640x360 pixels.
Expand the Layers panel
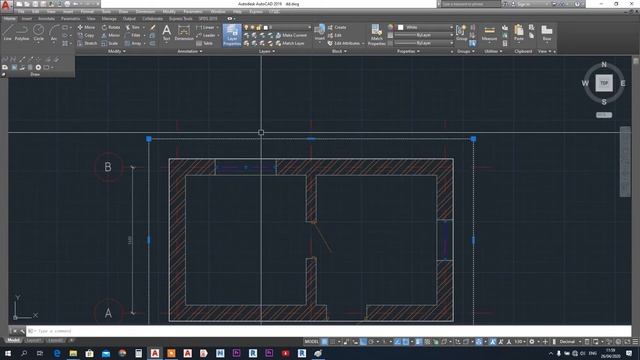267,51
